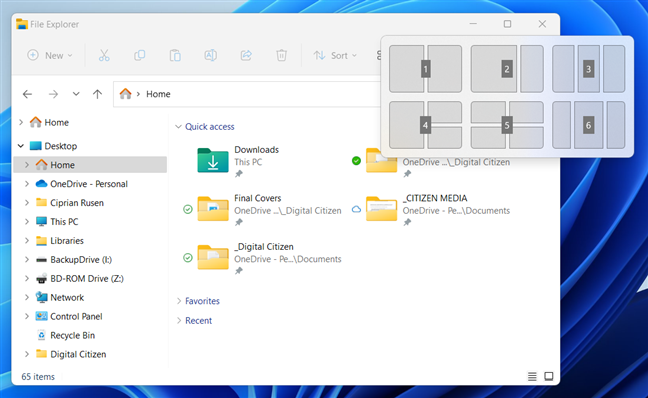
Task: Select the _CITIZEN MEDIA folder icon
Action: tap(381, 209)
